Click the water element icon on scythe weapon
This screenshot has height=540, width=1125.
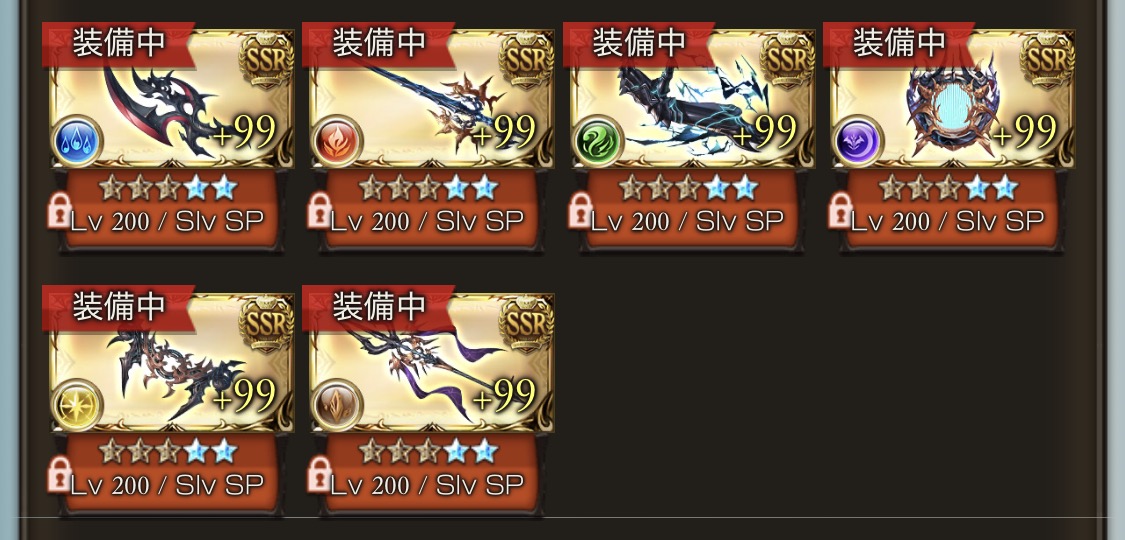[x=77, y=141]
